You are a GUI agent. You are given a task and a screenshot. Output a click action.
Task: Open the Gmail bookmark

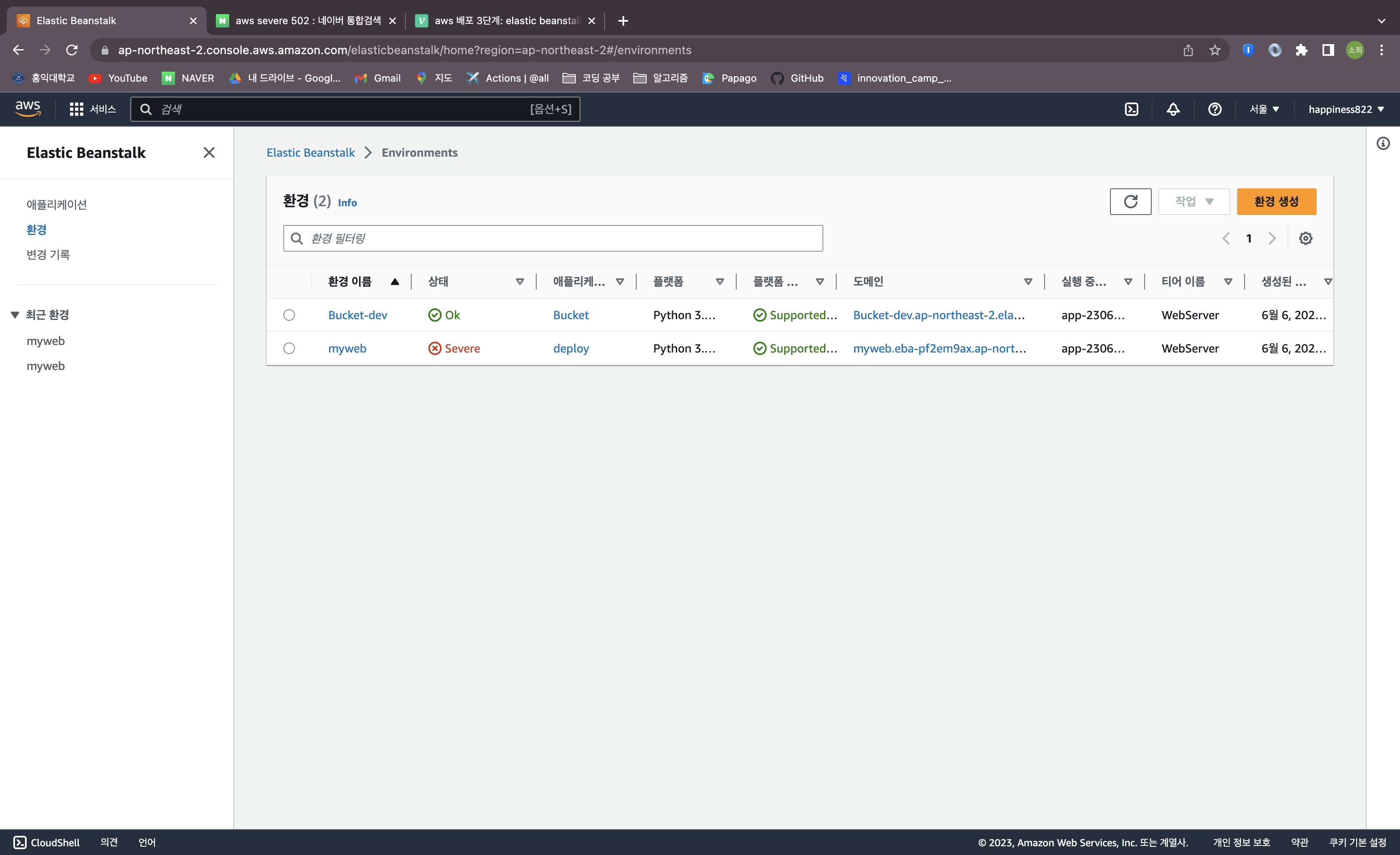click(x=377, y=78)
